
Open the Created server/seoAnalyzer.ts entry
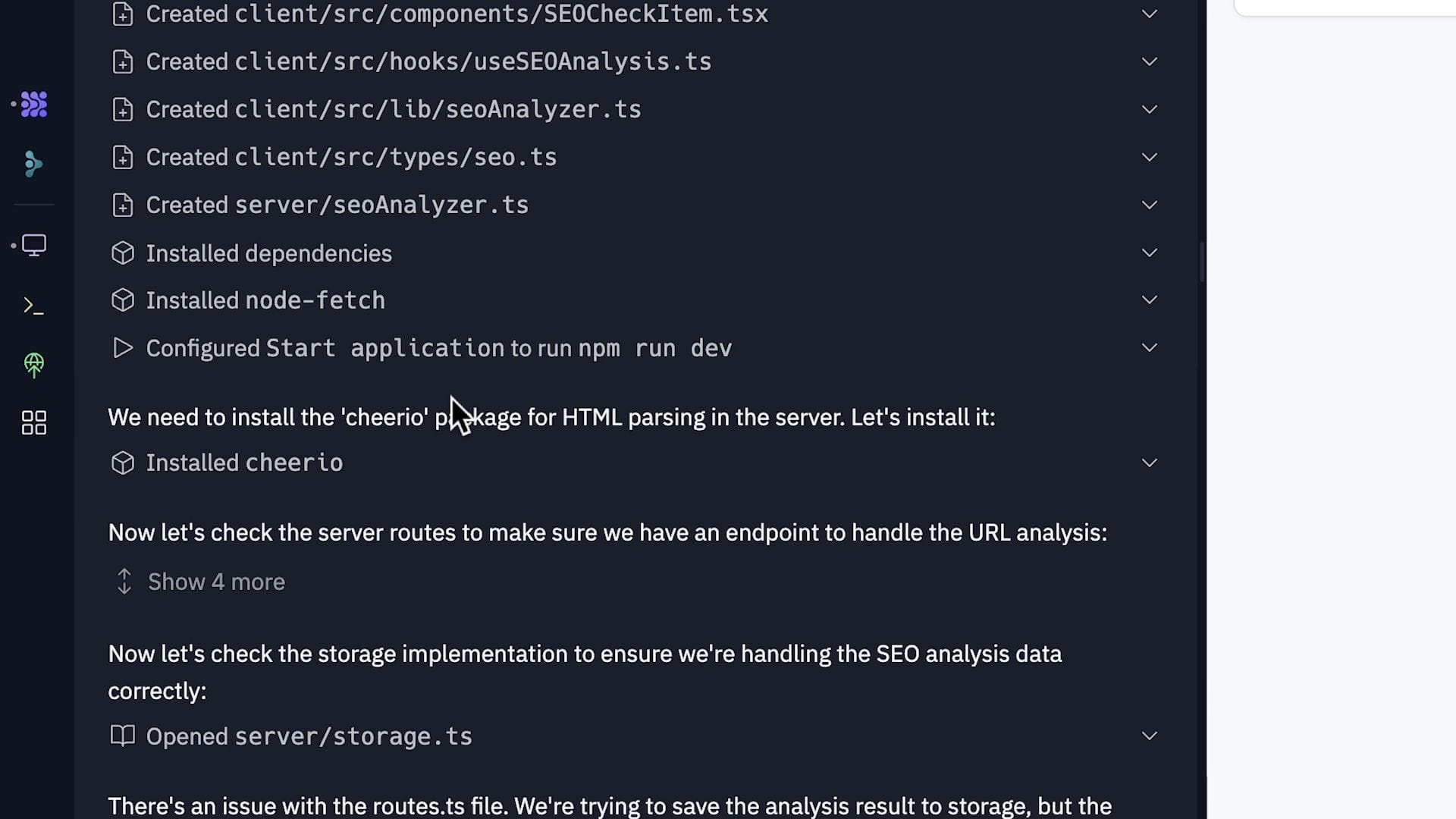point(337,205)
